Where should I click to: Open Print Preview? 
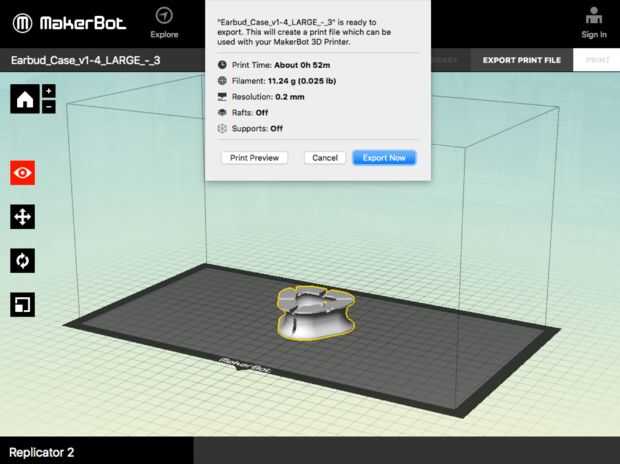point(254,158)
